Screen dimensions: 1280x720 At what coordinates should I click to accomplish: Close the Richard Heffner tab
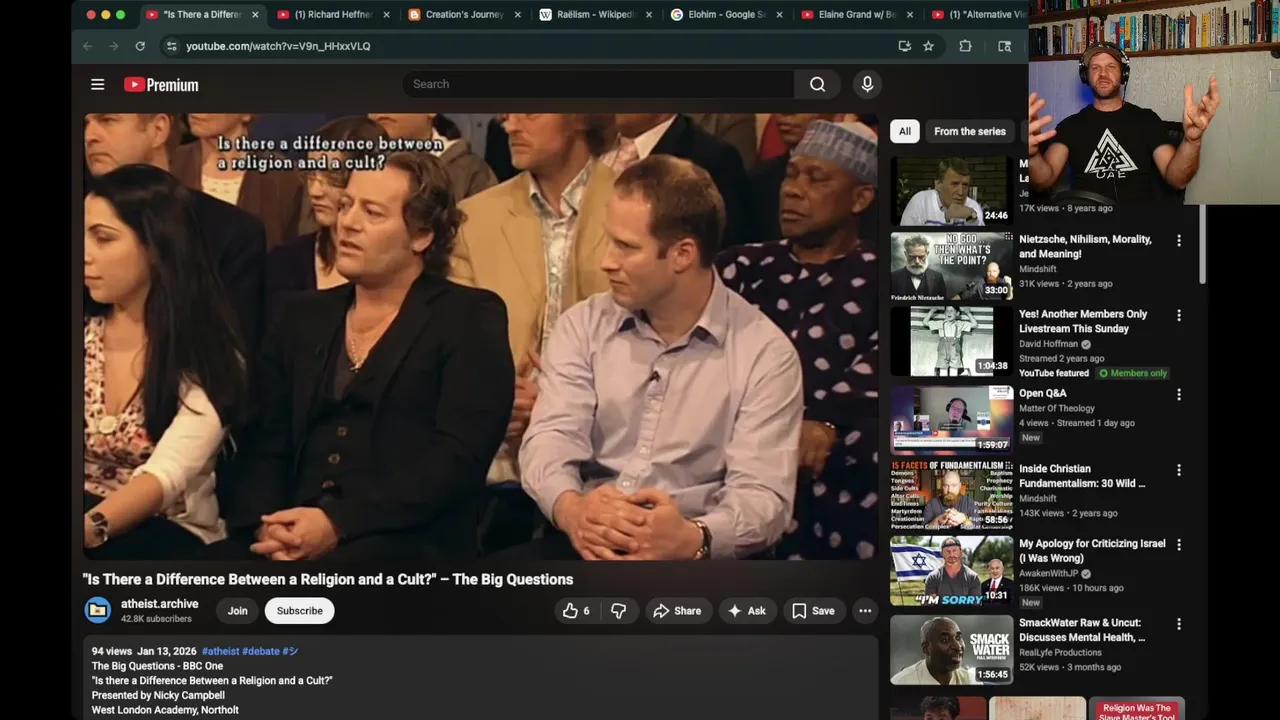point(386,15)
